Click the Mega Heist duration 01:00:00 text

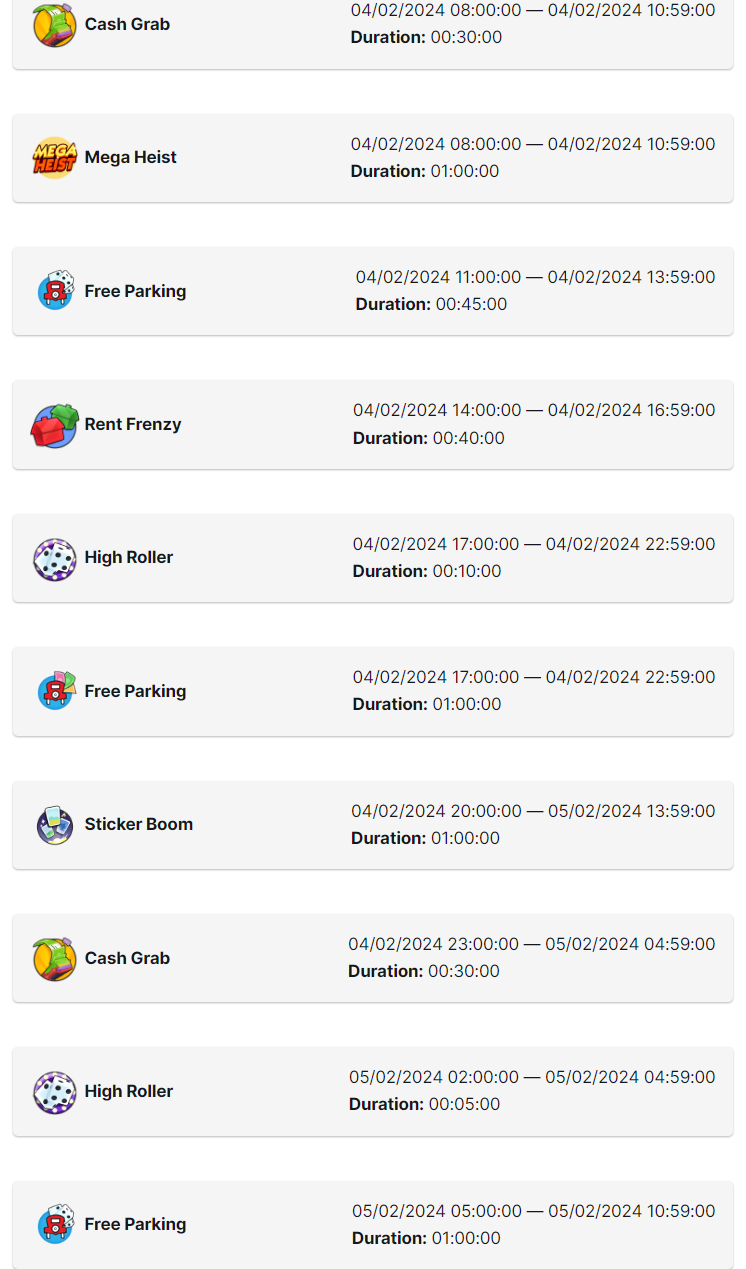tap(465, 171)
